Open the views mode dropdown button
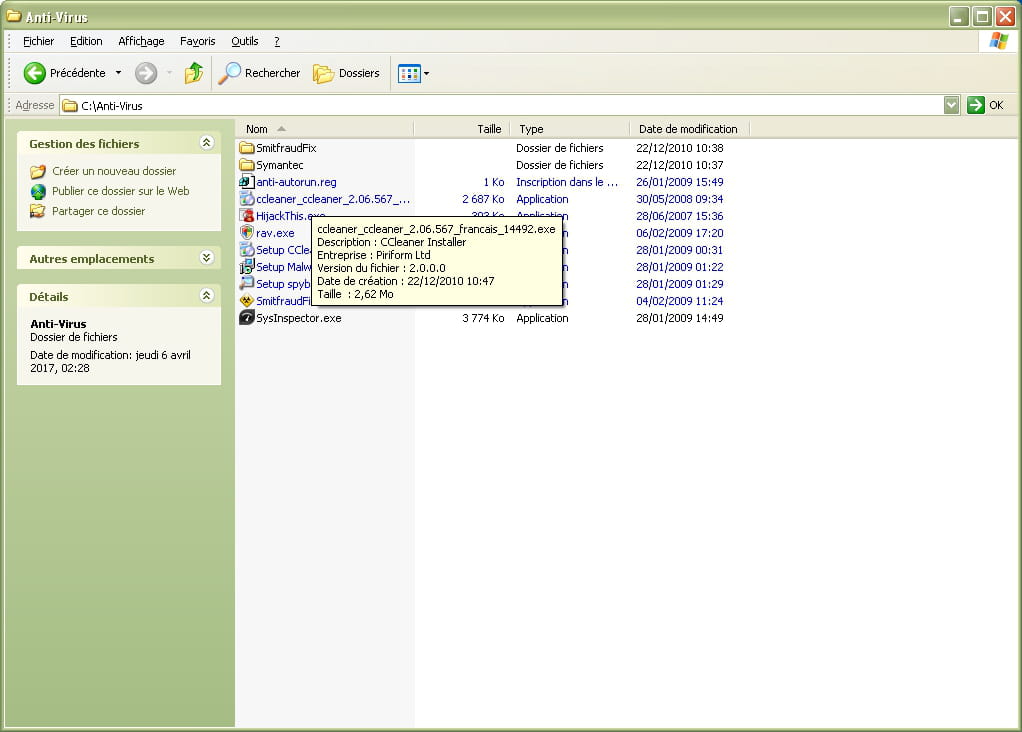1022x732 pixels. [413, 73]
